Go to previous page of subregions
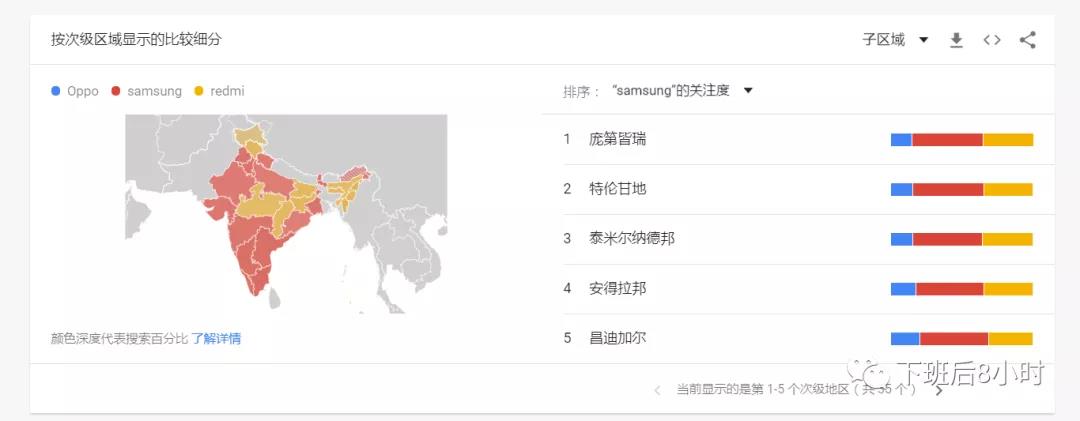The width and height of the screenshot is (1080, 421). 657,390
